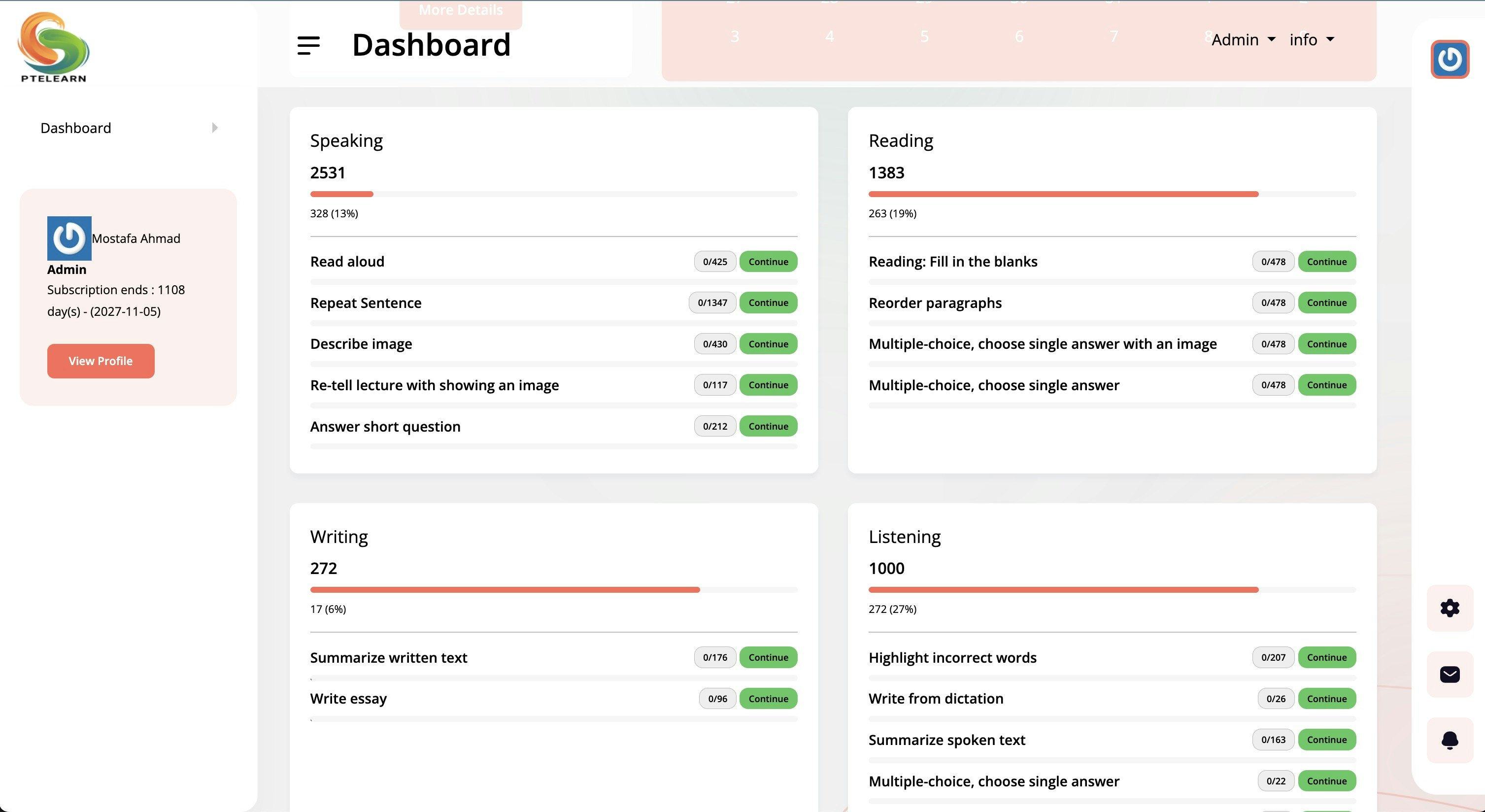Click the 0/163 Summarize spoken text counter
The image size is (1485, 812).
tap(1273, 740)
